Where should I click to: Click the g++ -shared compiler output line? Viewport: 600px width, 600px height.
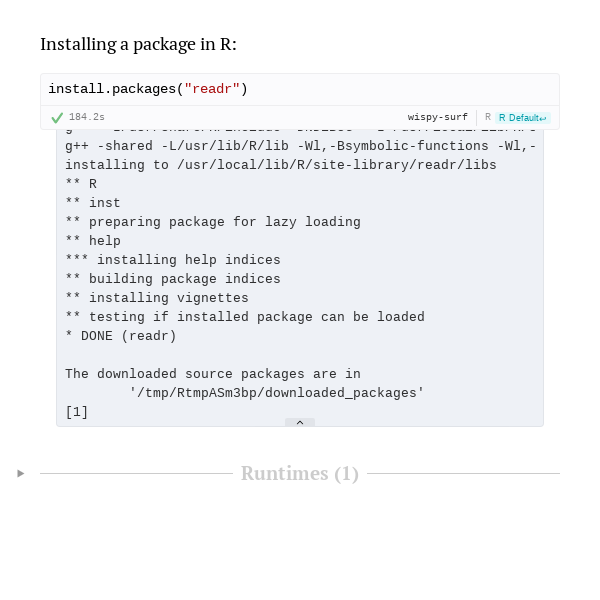pyautogui.click(x=300, y=146)
